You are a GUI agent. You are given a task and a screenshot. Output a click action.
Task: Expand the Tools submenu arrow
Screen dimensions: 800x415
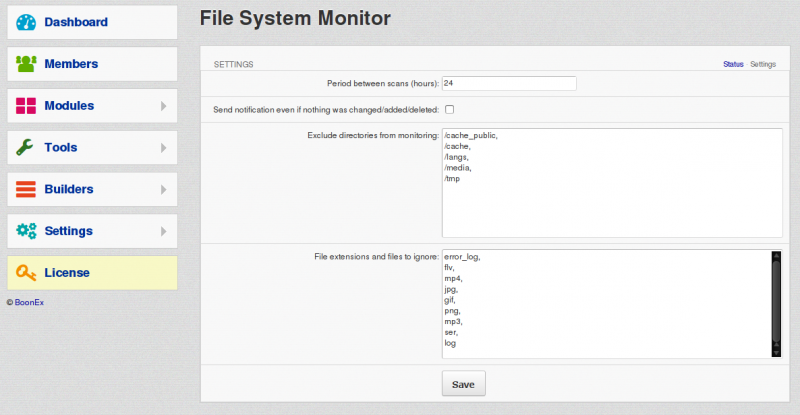164,148
